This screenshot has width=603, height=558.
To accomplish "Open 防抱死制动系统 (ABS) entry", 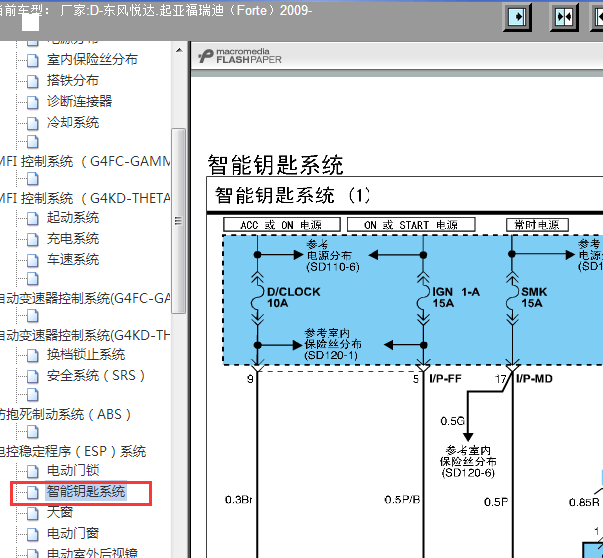I will [65, 415].
